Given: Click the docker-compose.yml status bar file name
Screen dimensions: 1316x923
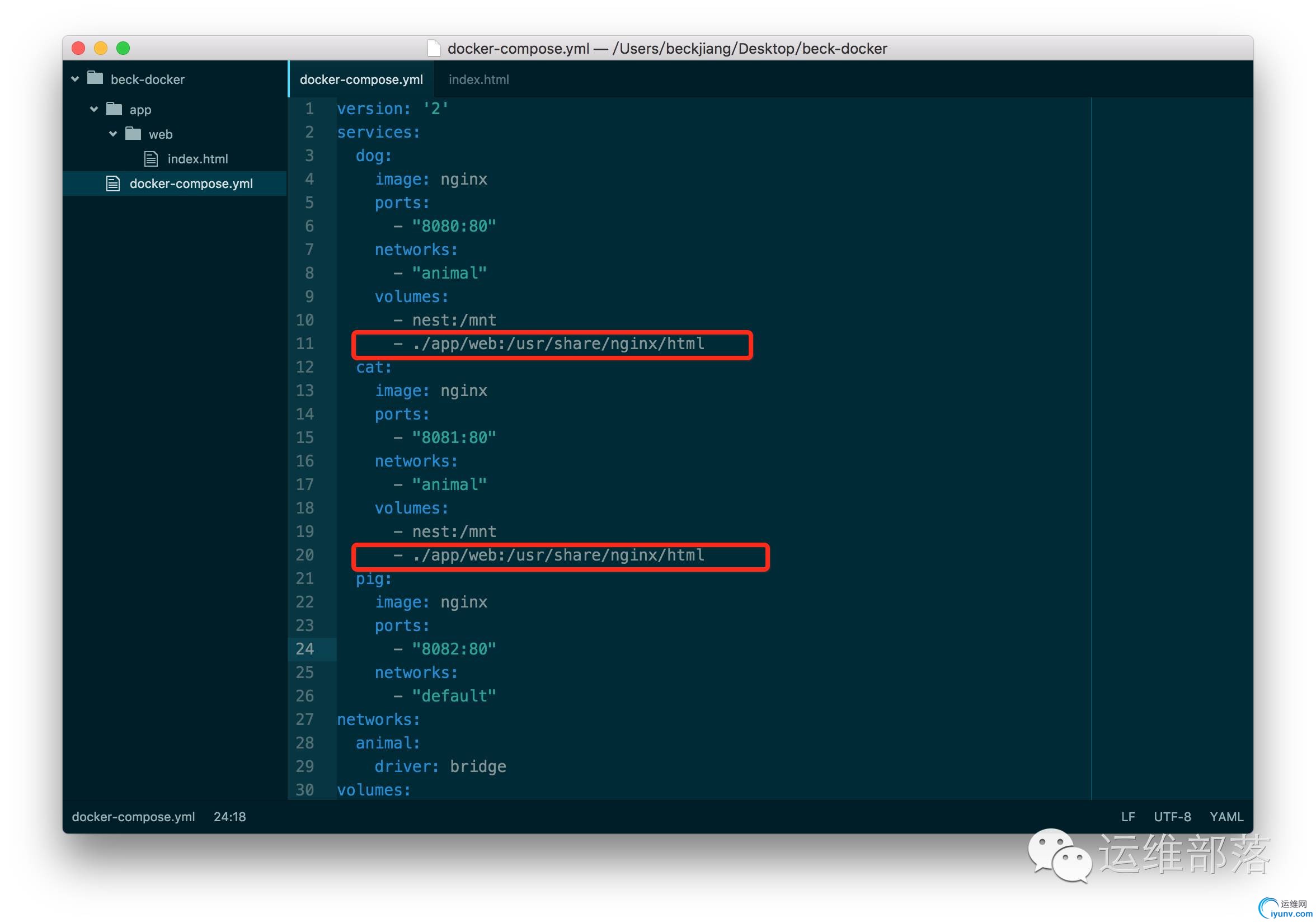Looking at the screenshot, I should pyautogui.click(x=133, y=816).
